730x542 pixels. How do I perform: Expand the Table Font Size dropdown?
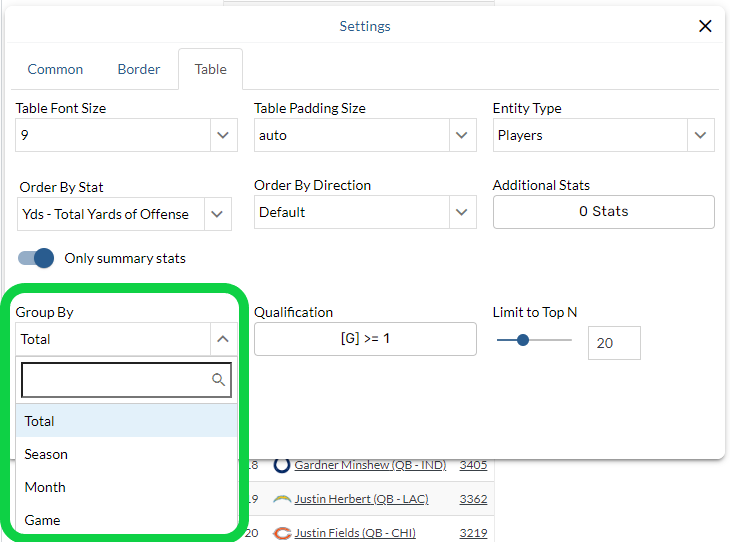[222, 135]
